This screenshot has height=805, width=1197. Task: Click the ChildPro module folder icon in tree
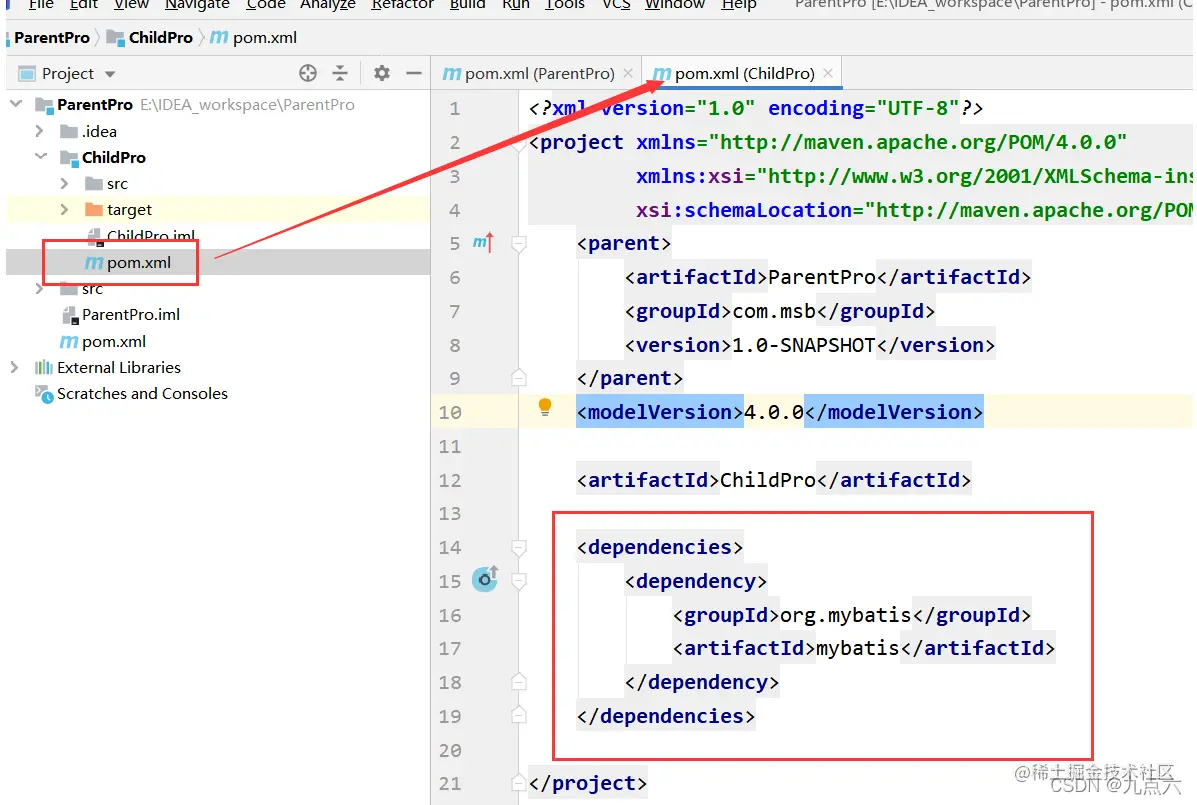(x=69, y=158)
